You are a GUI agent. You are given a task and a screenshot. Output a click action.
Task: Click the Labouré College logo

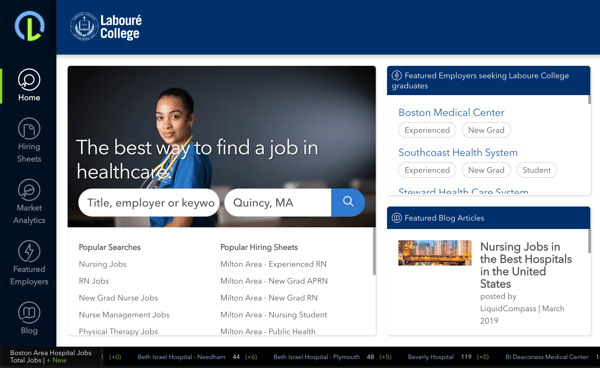tap(106, 27)
